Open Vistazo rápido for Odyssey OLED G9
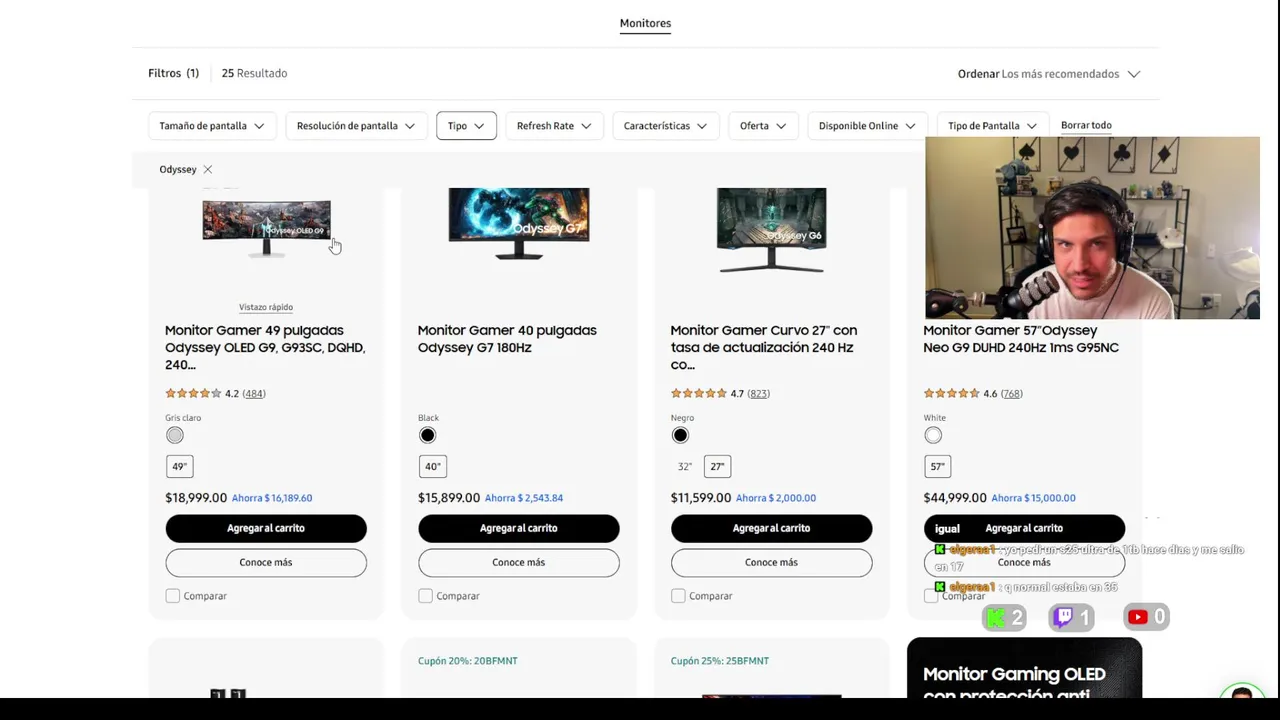Viewport: 1280px width, 720px height. [x=266, y=307]
